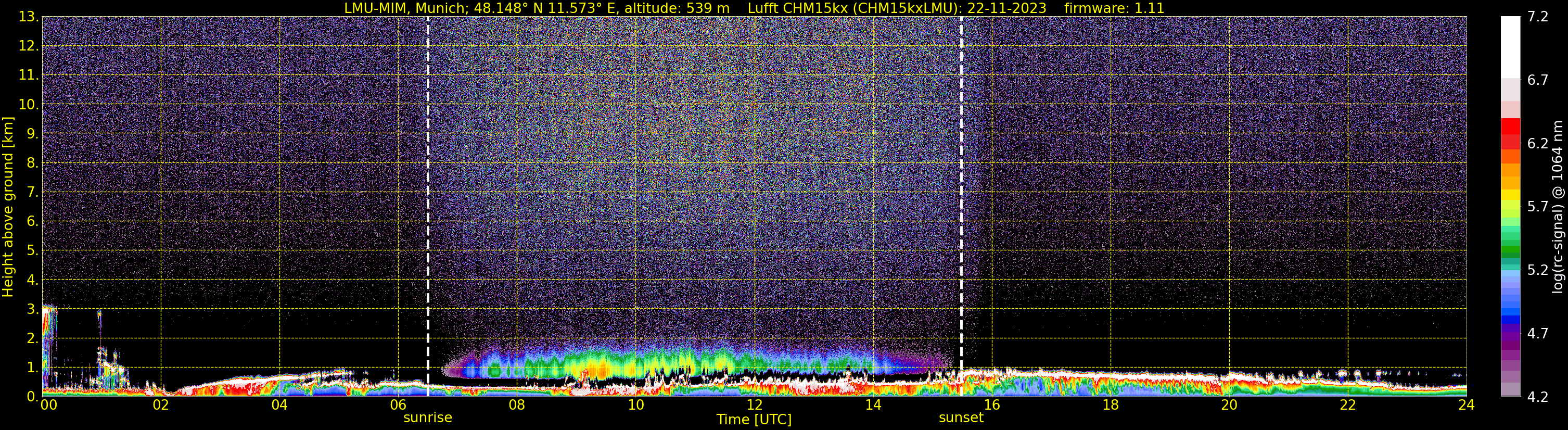Click the '6.' height axis tick label

33,221
